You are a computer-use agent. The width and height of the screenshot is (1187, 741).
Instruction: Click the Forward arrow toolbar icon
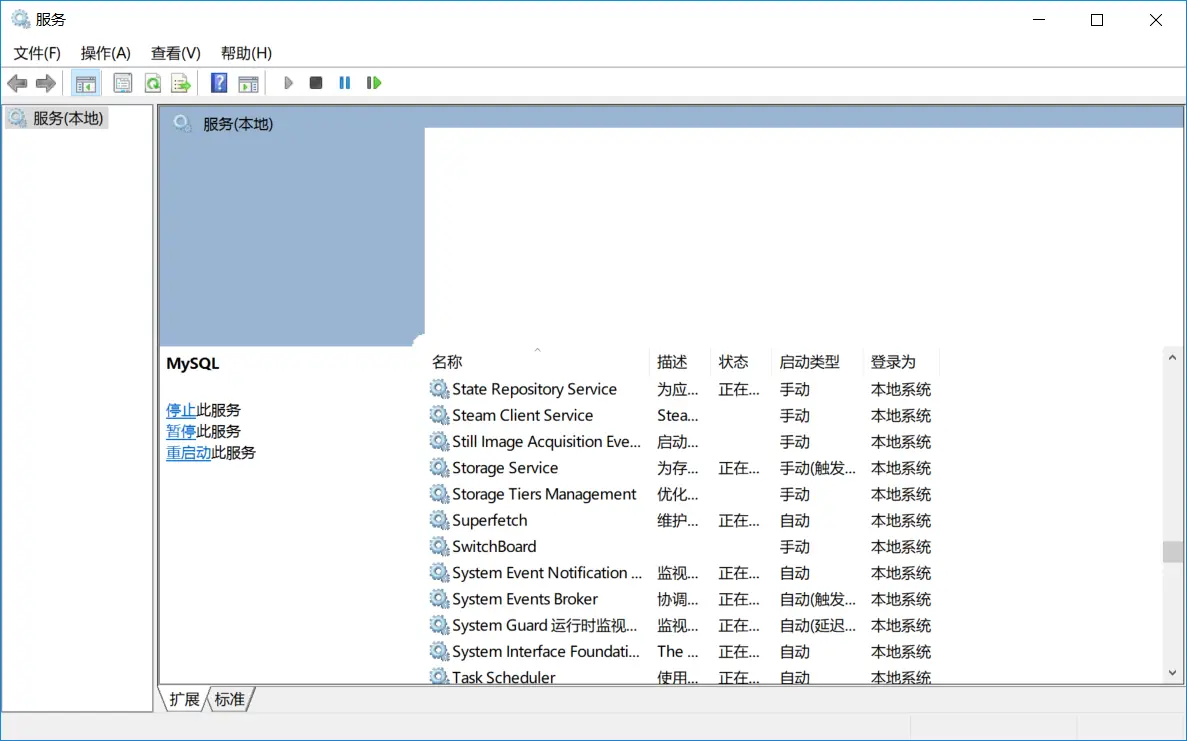click(45, 83)
